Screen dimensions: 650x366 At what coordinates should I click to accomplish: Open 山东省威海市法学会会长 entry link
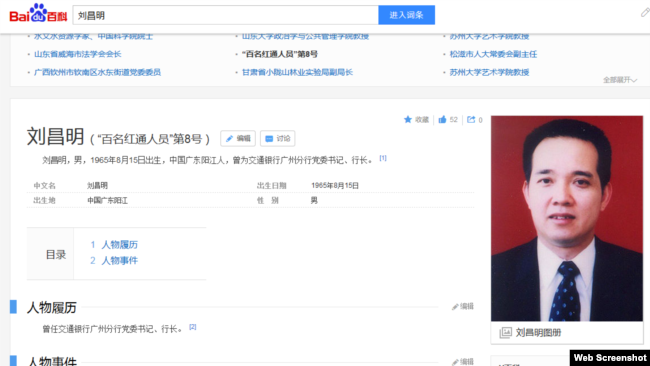(x=78, y=54)
